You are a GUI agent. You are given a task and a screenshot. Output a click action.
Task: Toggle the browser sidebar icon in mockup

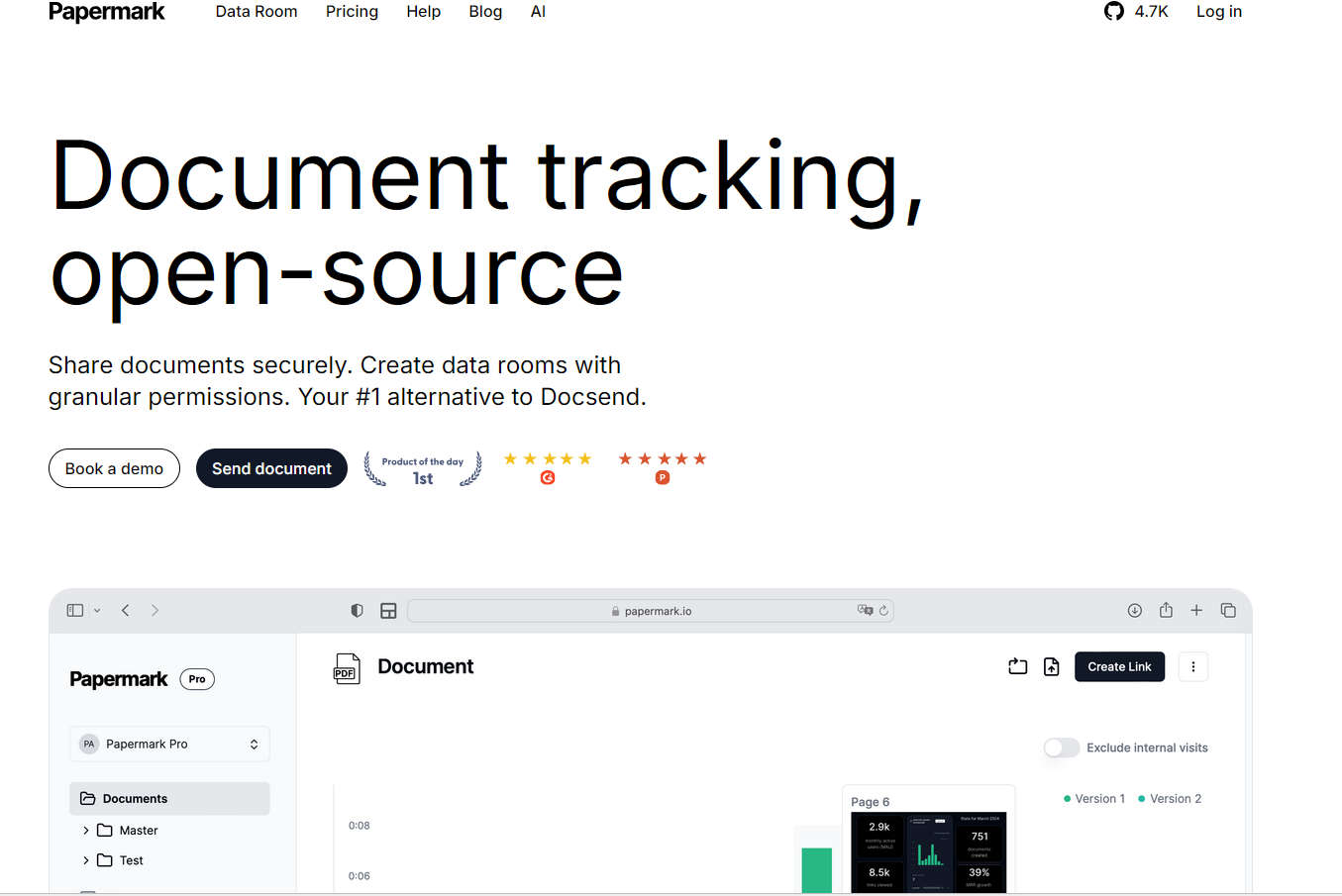[x=75, y=611]
